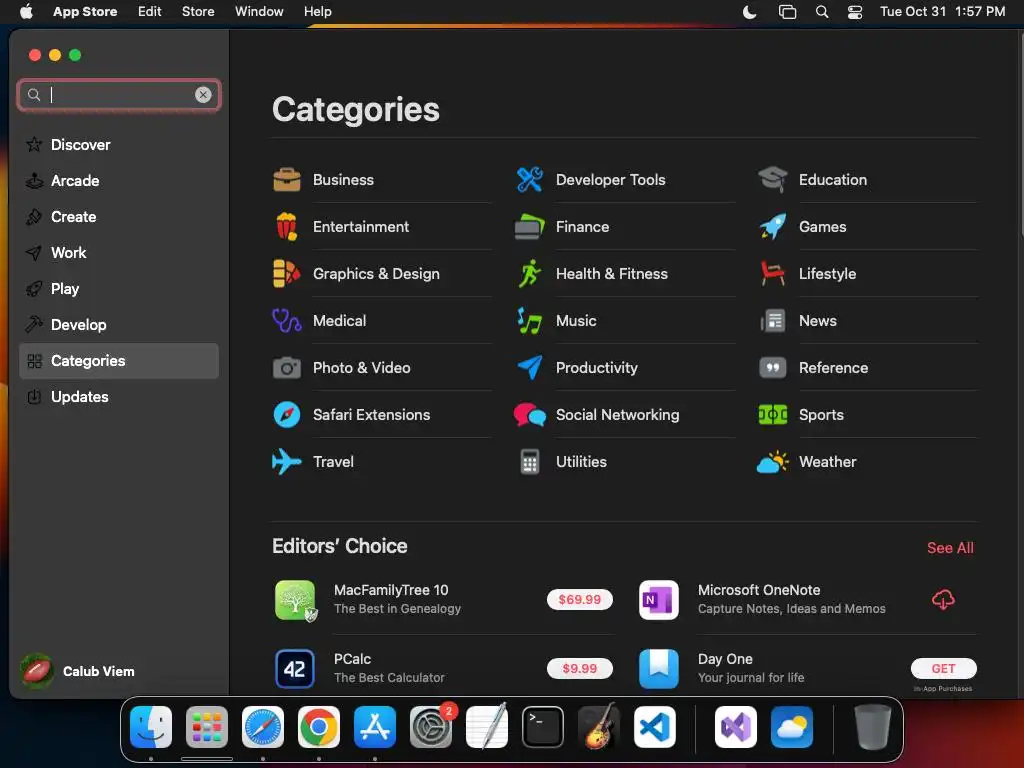
Task: Click the window's vertical scrollbar
Action: 1021,134
